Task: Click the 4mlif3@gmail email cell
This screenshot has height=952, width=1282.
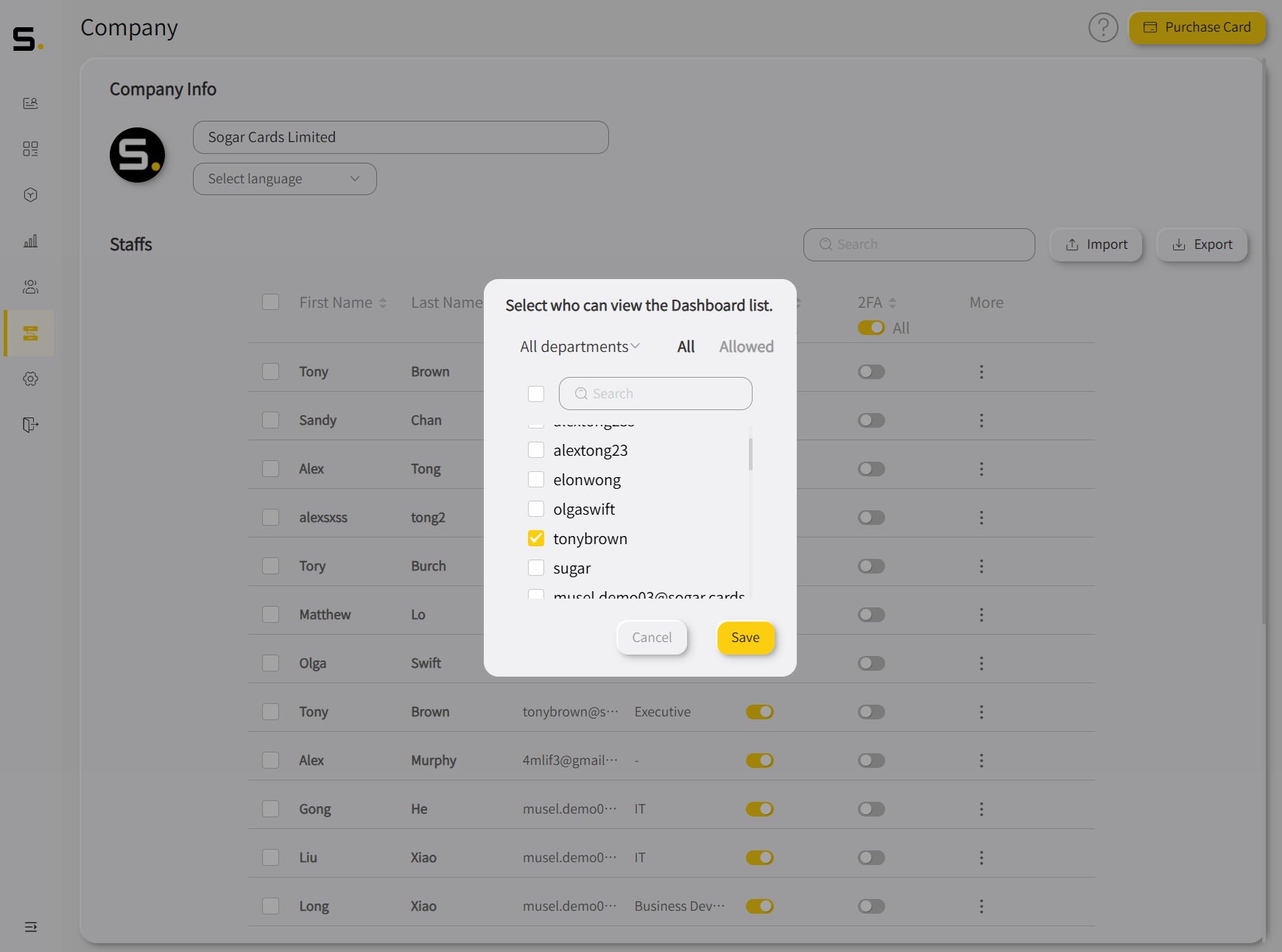Action: click(570, 761)
